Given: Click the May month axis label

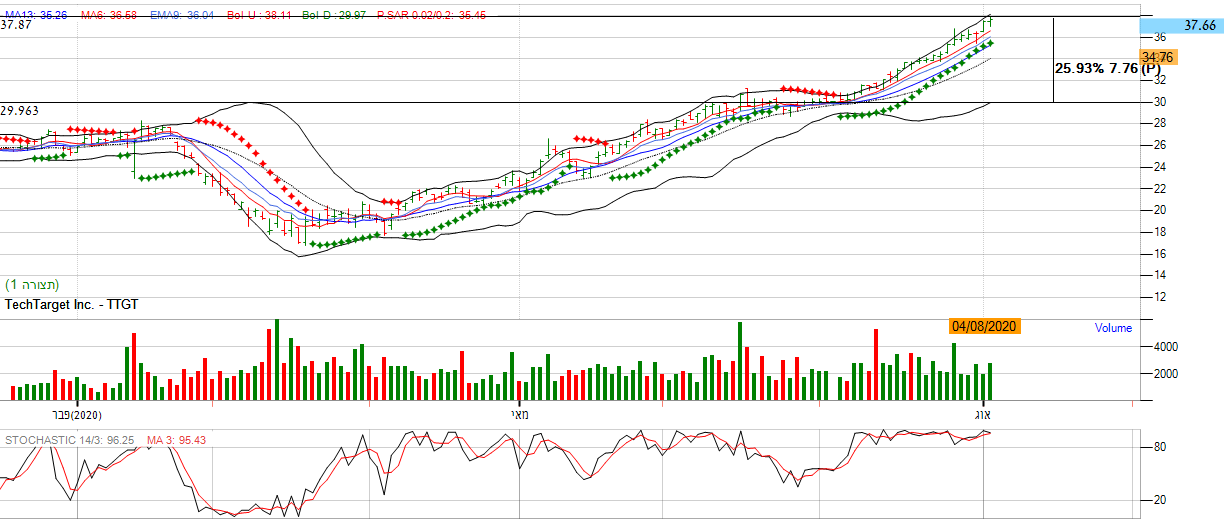Looking at the screenshot, I should 518,414.
